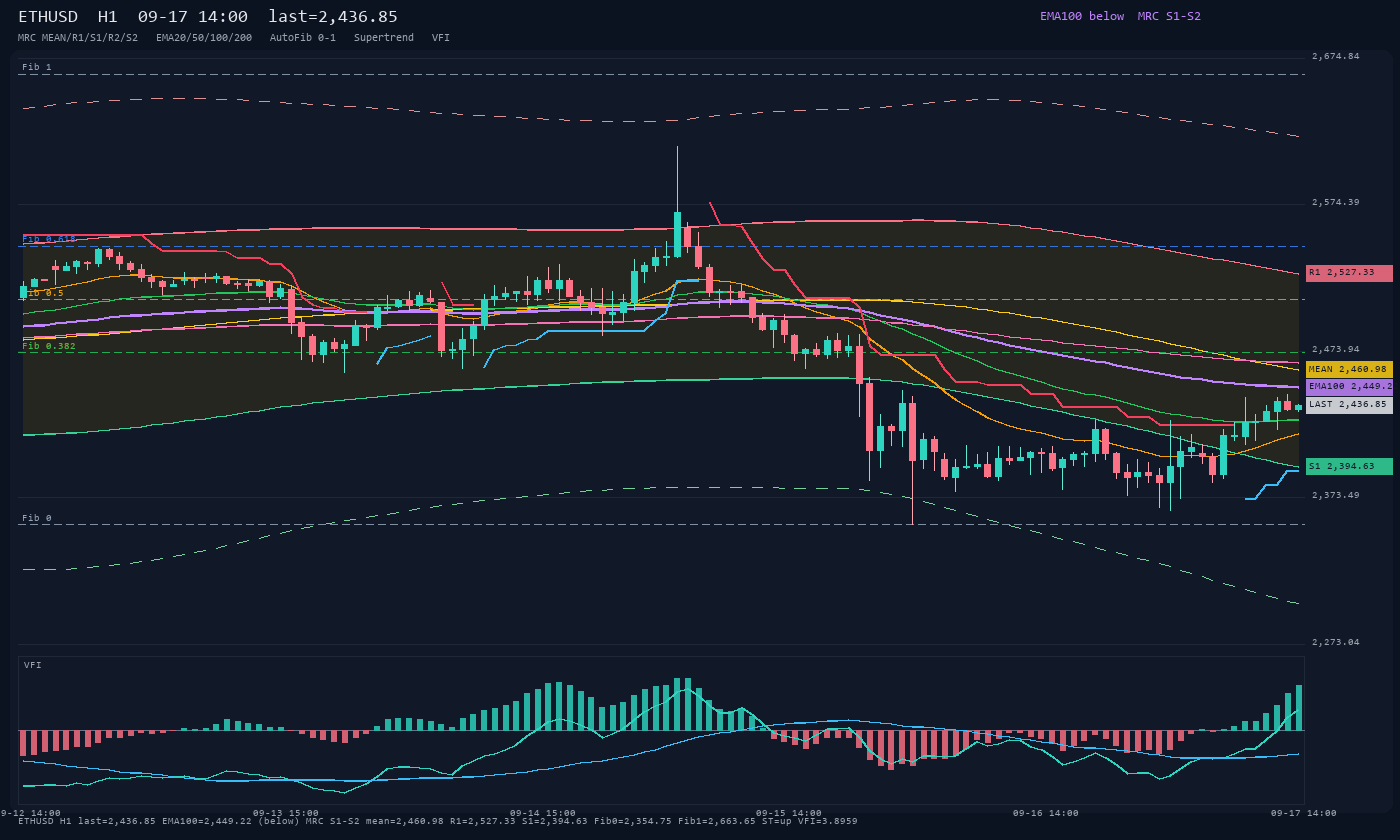Image resolution: width=1400 pixels, height=840 pixels.
Task: Select the Fib 1 level label
Action: click(x=37, y=67)
